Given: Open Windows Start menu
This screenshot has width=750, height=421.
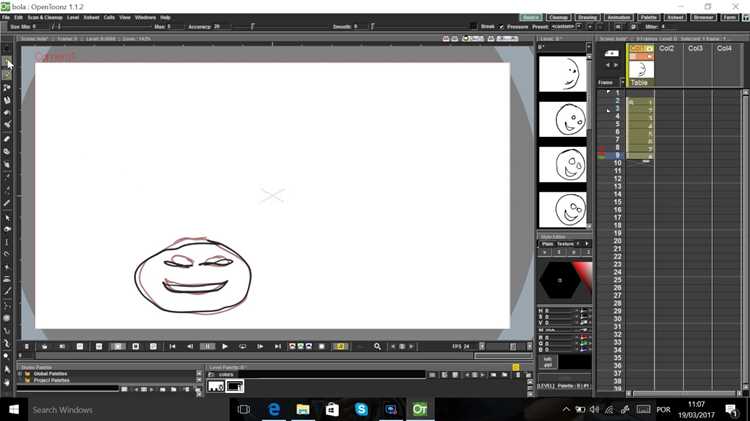Looking at the screenshot, I should click(x=14, y=410).
